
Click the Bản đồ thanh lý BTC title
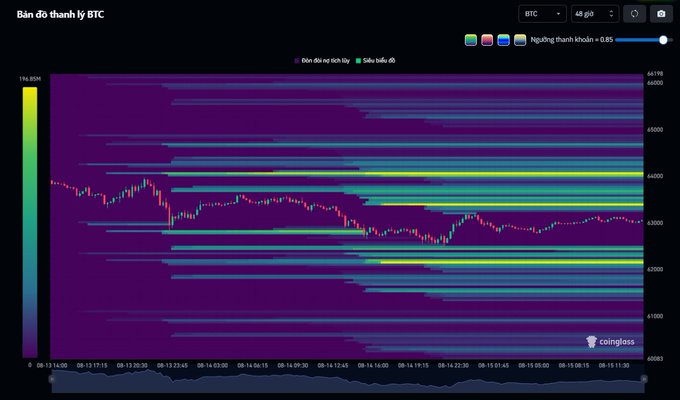(x=60, y=14)
